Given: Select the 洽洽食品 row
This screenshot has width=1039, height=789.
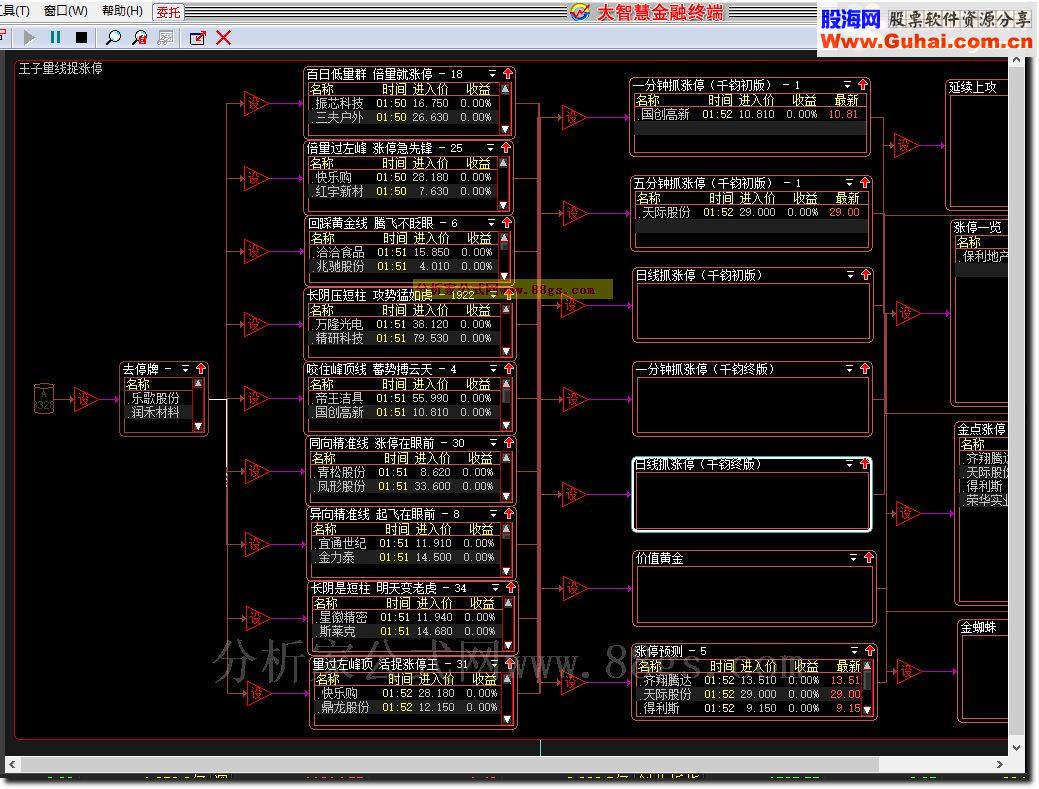Looking at the screenshot, I should (x=404, y=252).
